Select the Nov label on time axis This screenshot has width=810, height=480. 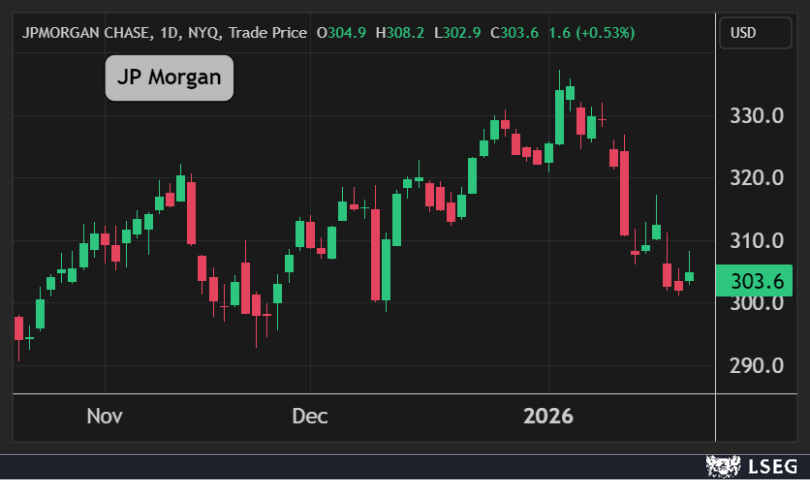coord(105,416)
